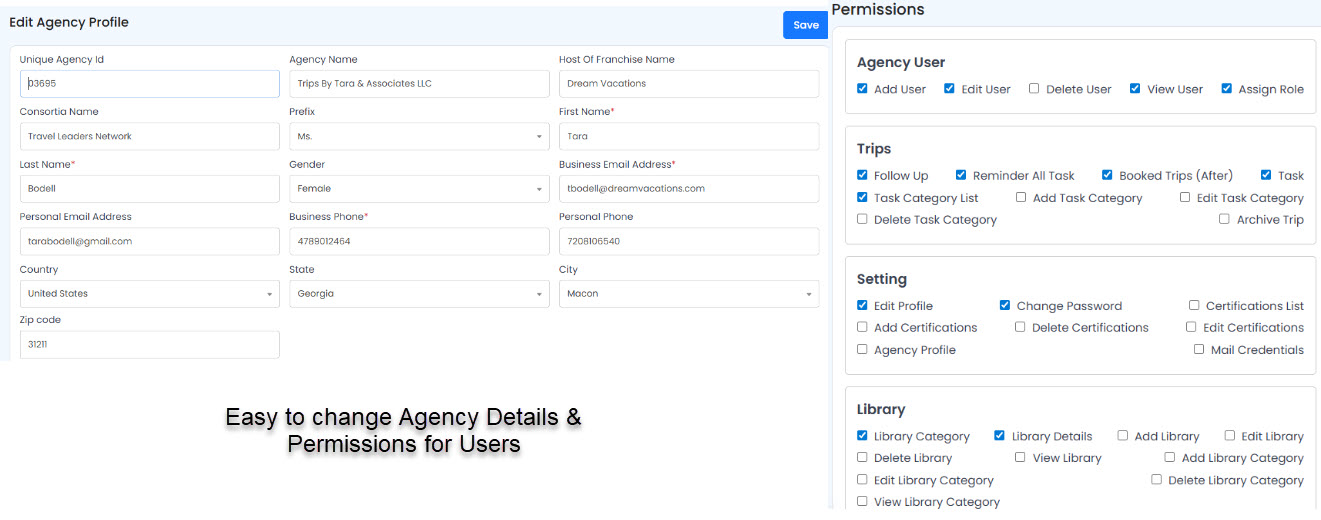Open the City dropdown showing Macon

click(x=688, y=294)
